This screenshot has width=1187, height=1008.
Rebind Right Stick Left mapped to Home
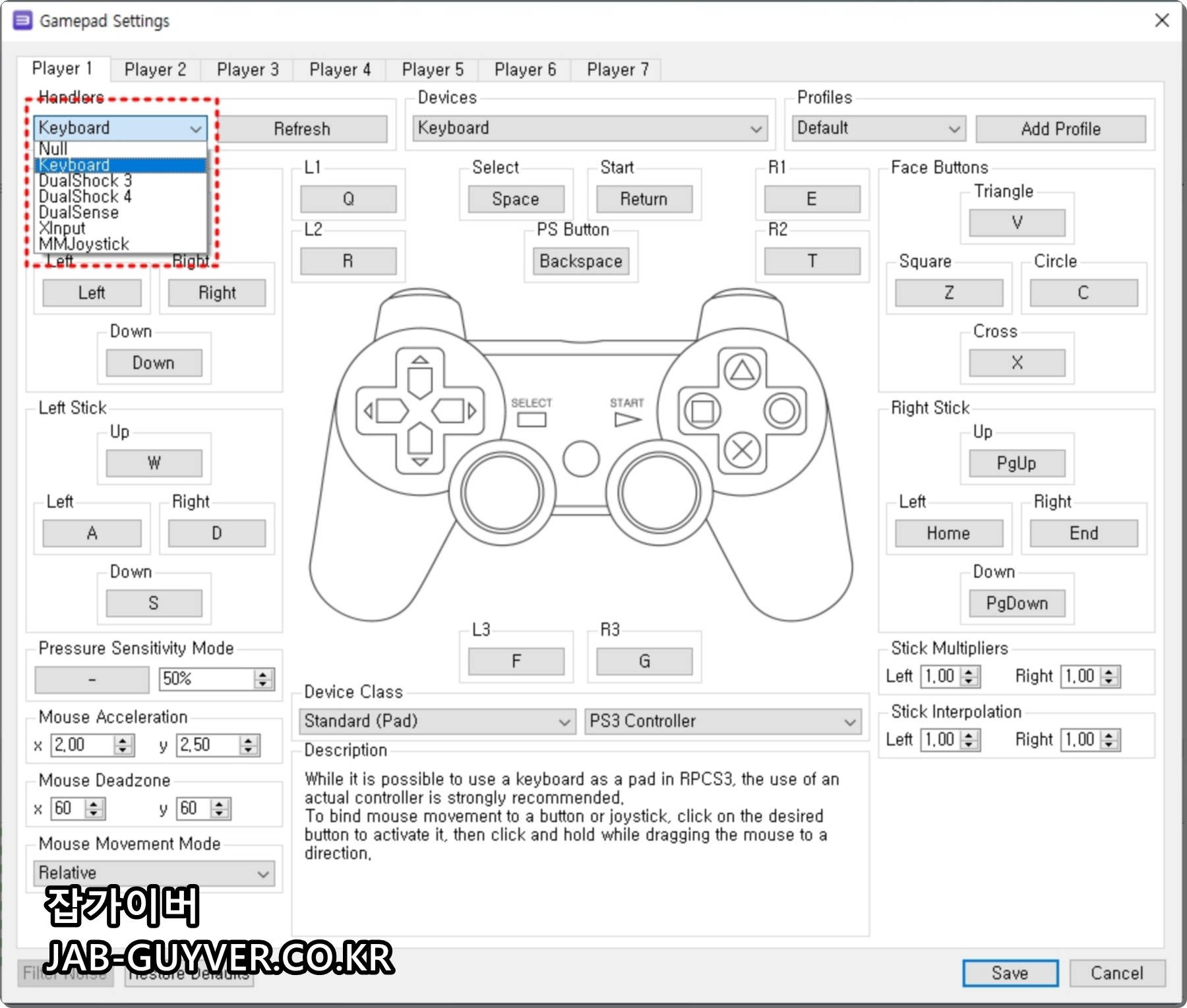pos(949,533)
